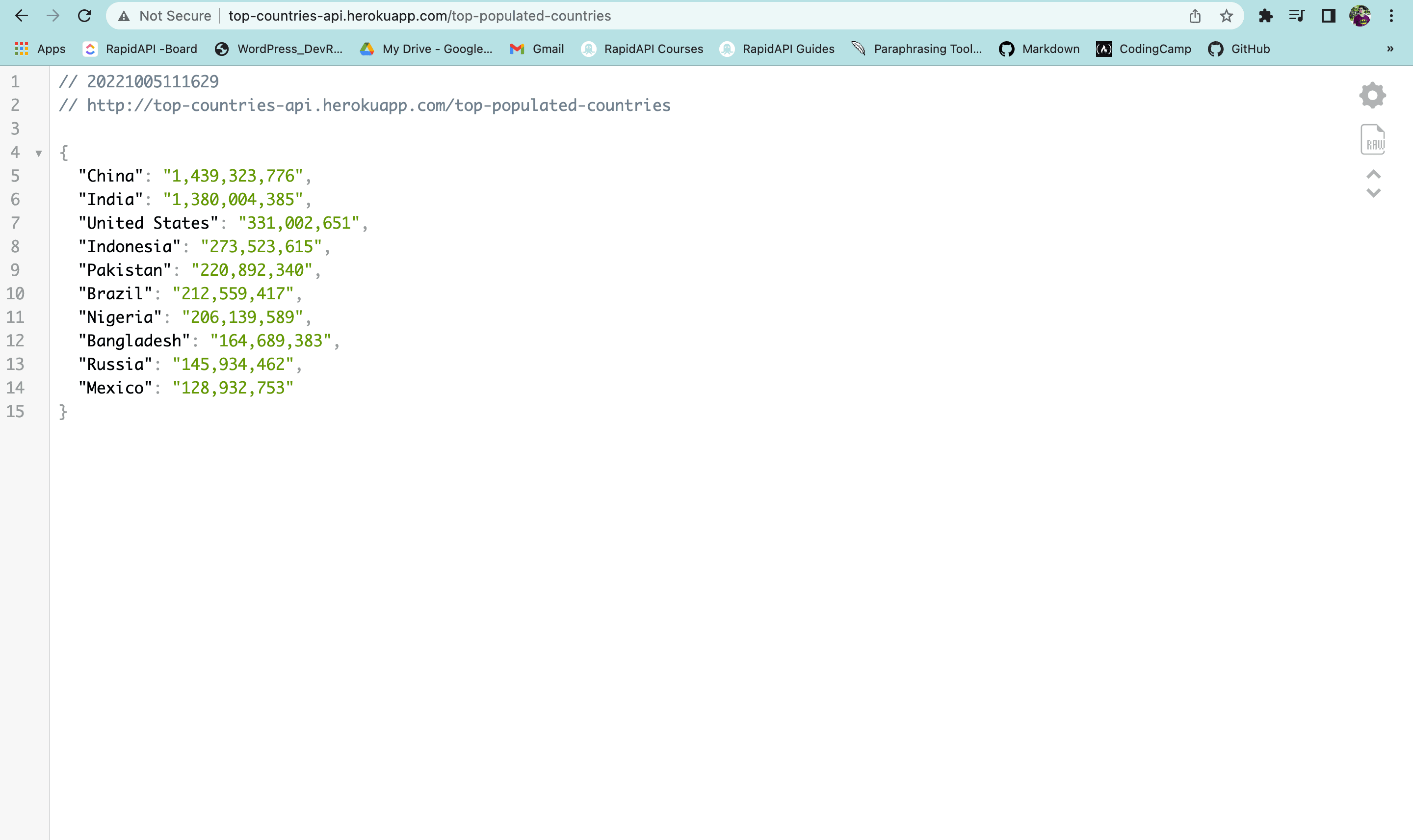Screen dimensions: 1413x840
Task: Open the RapidAPI Guides bookmark
Action: (x=776, y=49)
